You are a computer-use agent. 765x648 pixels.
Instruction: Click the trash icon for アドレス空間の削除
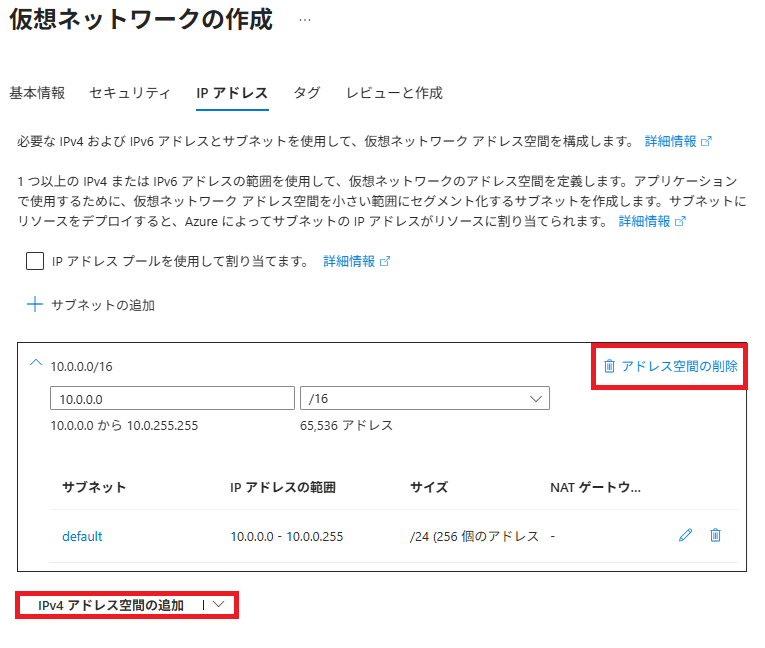[609, 366]
